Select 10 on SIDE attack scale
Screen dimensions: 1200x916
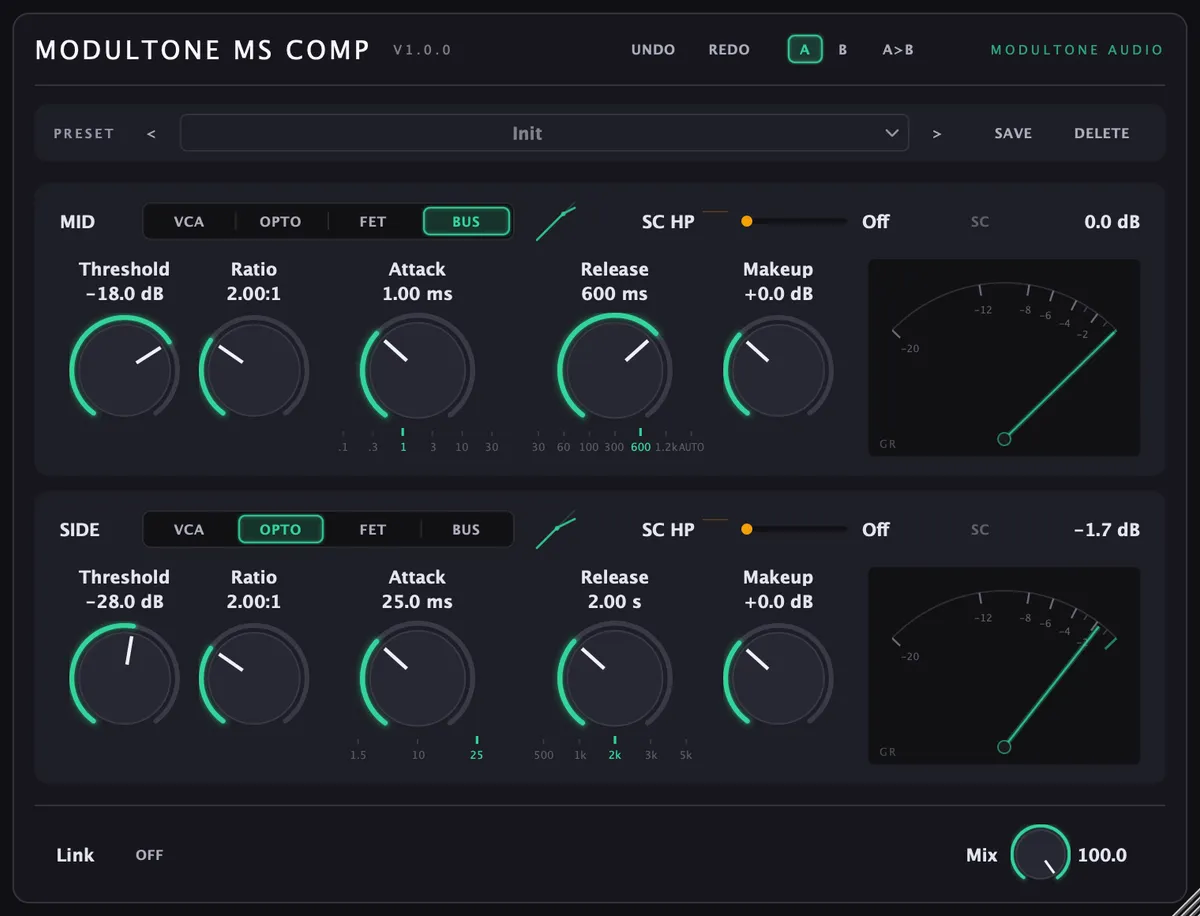tap(418, 755)
